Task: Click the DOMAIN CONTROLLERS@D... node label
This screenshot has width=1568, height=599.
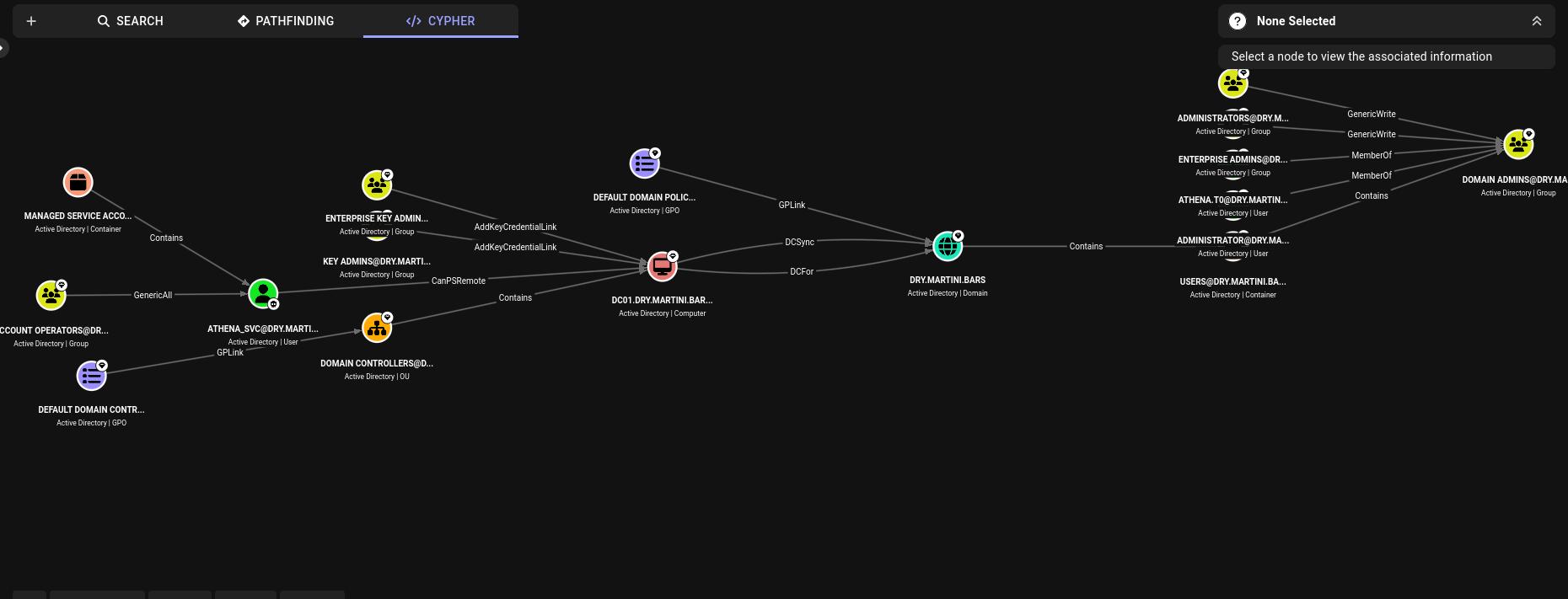Action: [377, 363]
